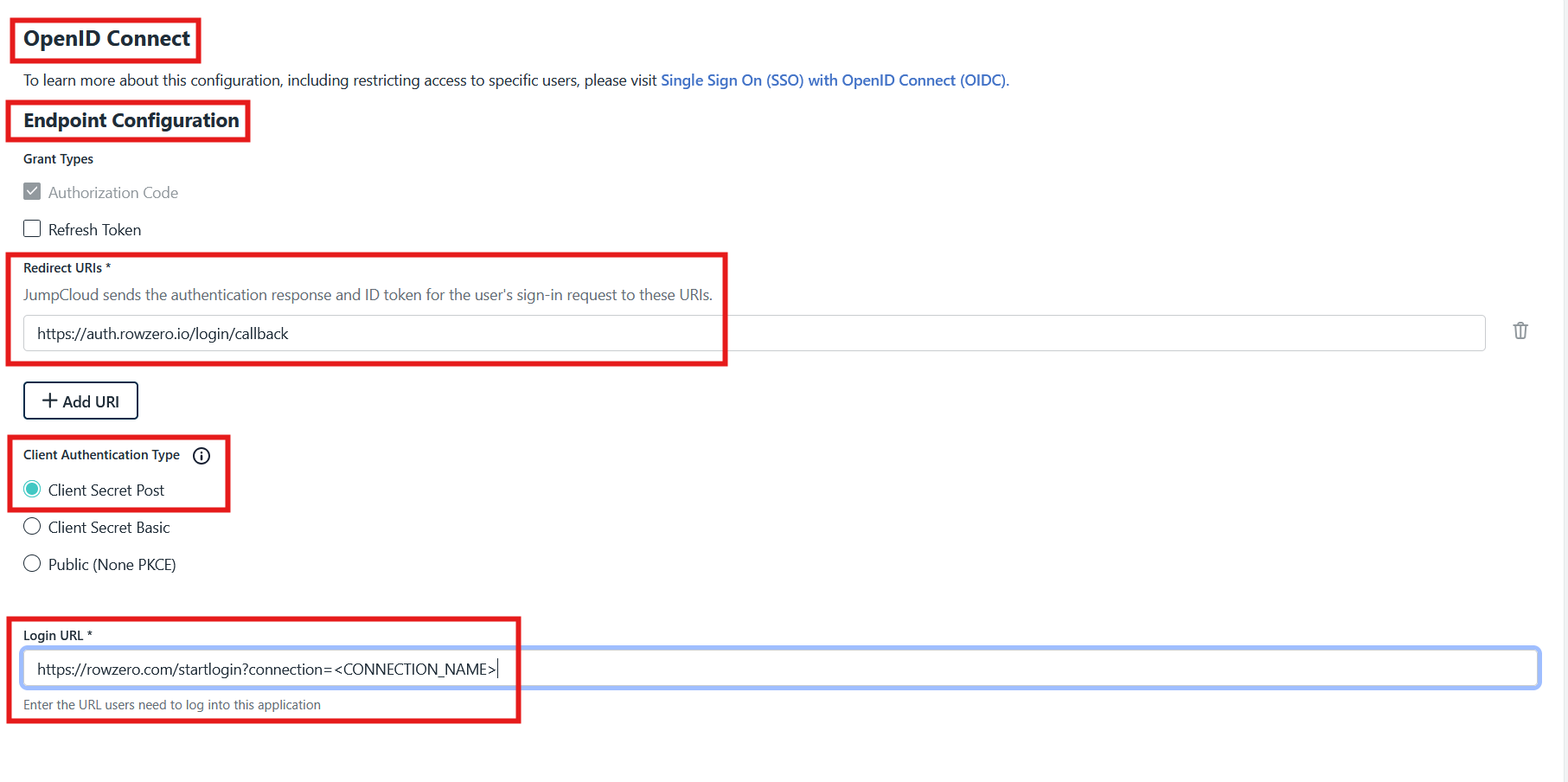The image size is (1568, 782).
Task: Click the Redirect URIs section heading
Action: coord(67,268)
